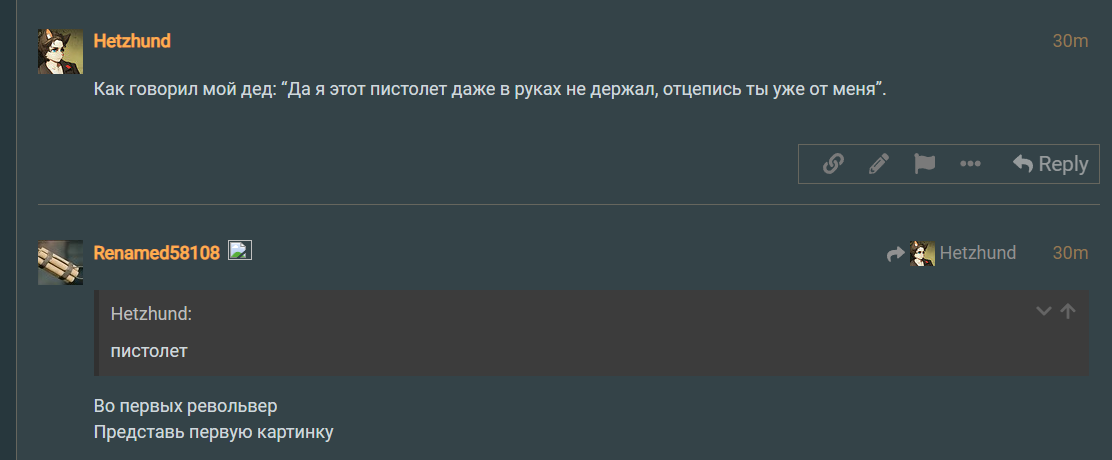Open Renamed58108 profile avatar
The width and height of the screenshot is (1112, 460).
coord(60,263)
